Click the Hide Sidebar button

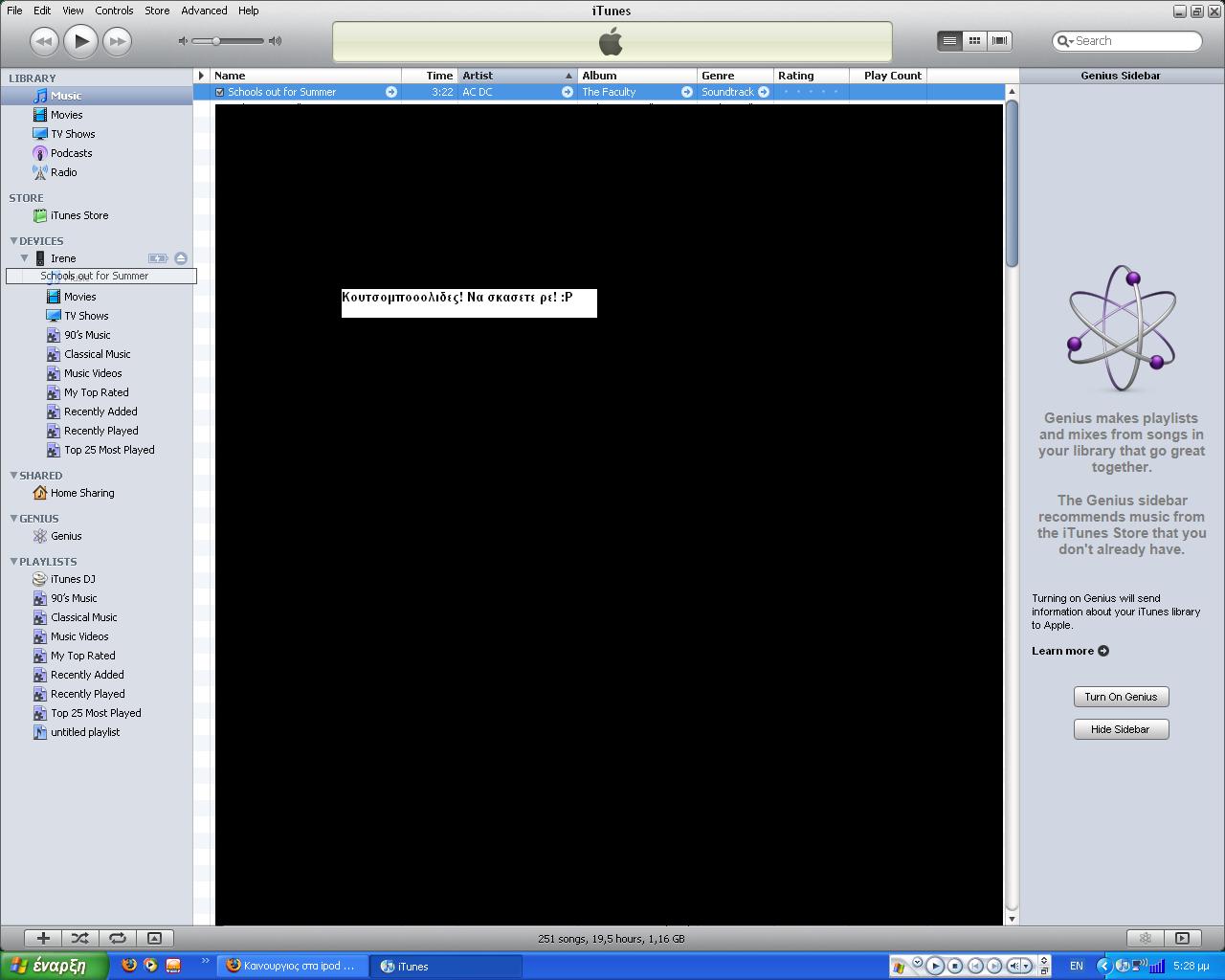click(1121, 729)
